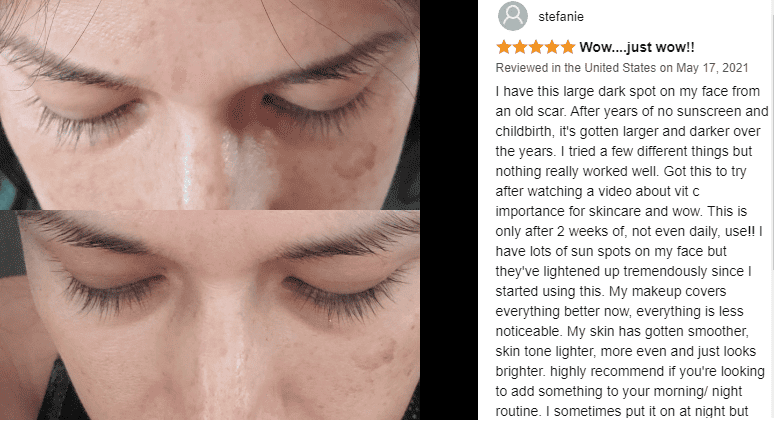Open the top before photo of the face
Screen dimensions: 774x425
pos(210,105)
